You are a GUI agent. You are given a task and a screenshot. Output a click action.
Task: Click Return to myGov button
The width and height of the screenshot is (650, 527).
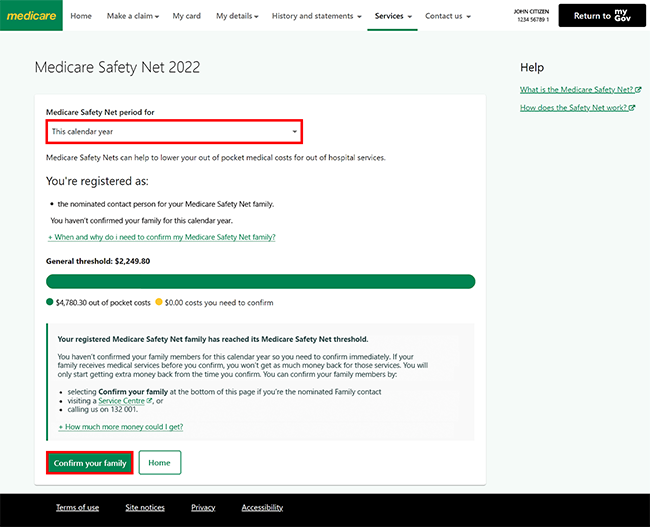[x=602, y=15]
